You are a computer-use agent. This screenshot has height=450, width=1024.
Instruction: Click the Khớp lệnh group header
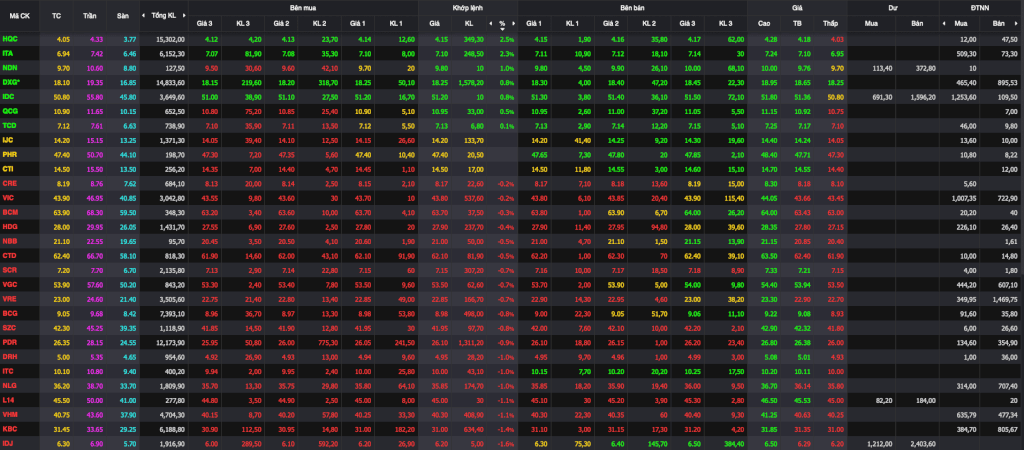click(x=468, y=7)
